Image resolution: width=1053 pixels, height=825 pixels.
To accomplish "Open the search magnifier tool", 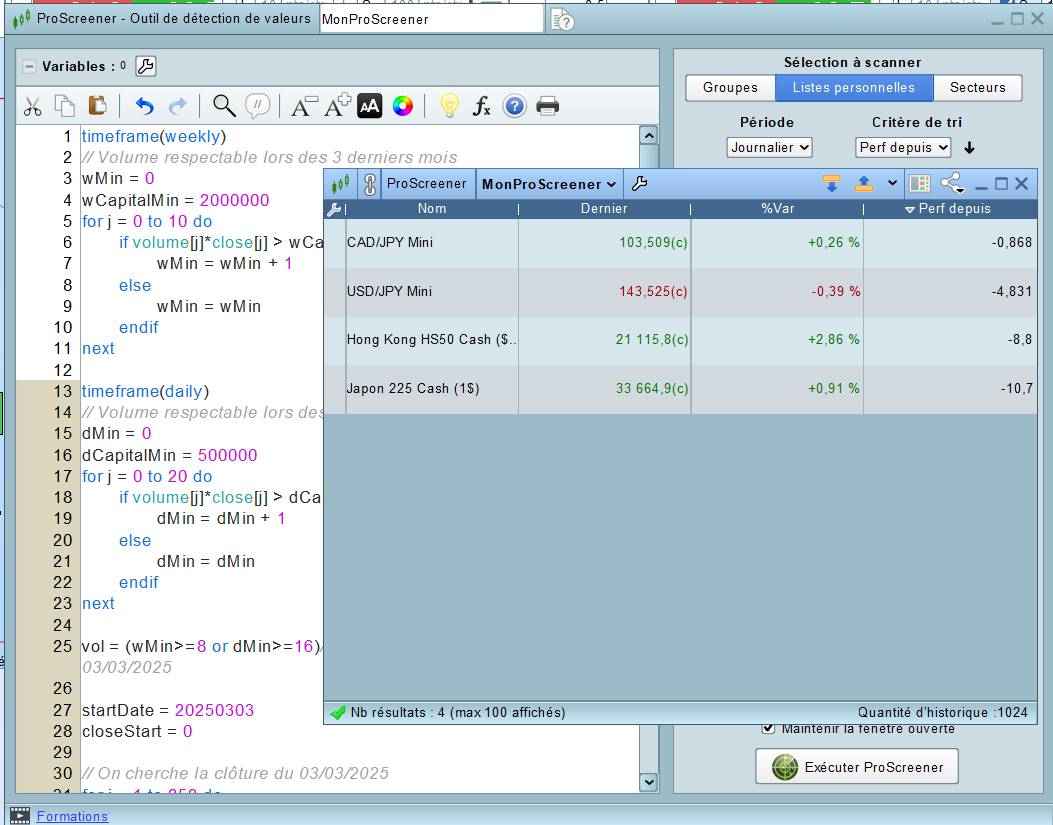I will pyautogui.click(x=224, y=105).
